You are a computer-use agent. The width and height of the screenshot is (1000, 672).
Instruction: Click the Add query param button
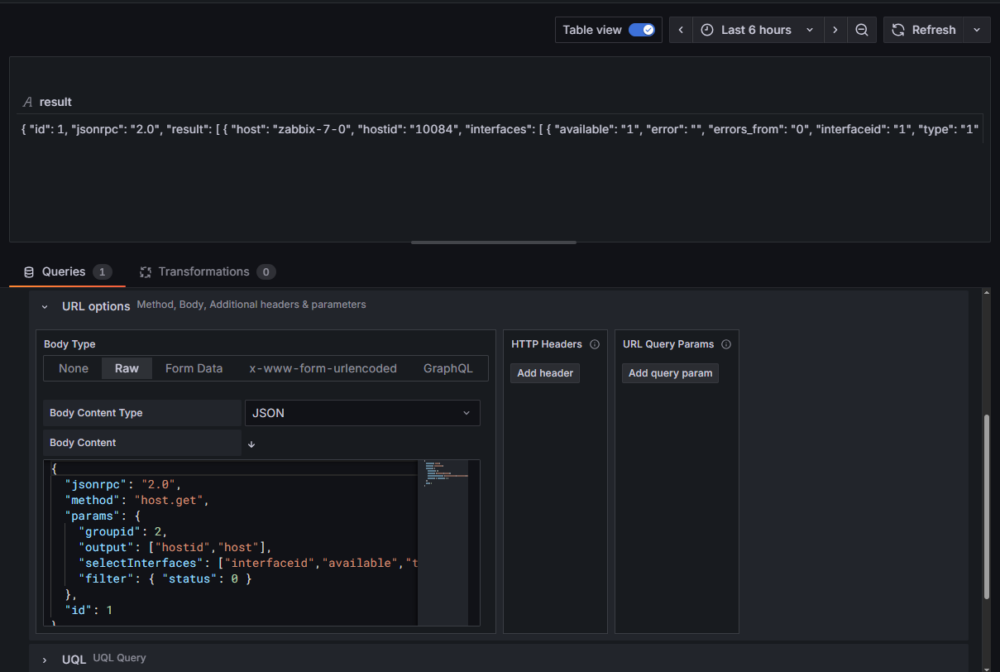click(670, 373)
